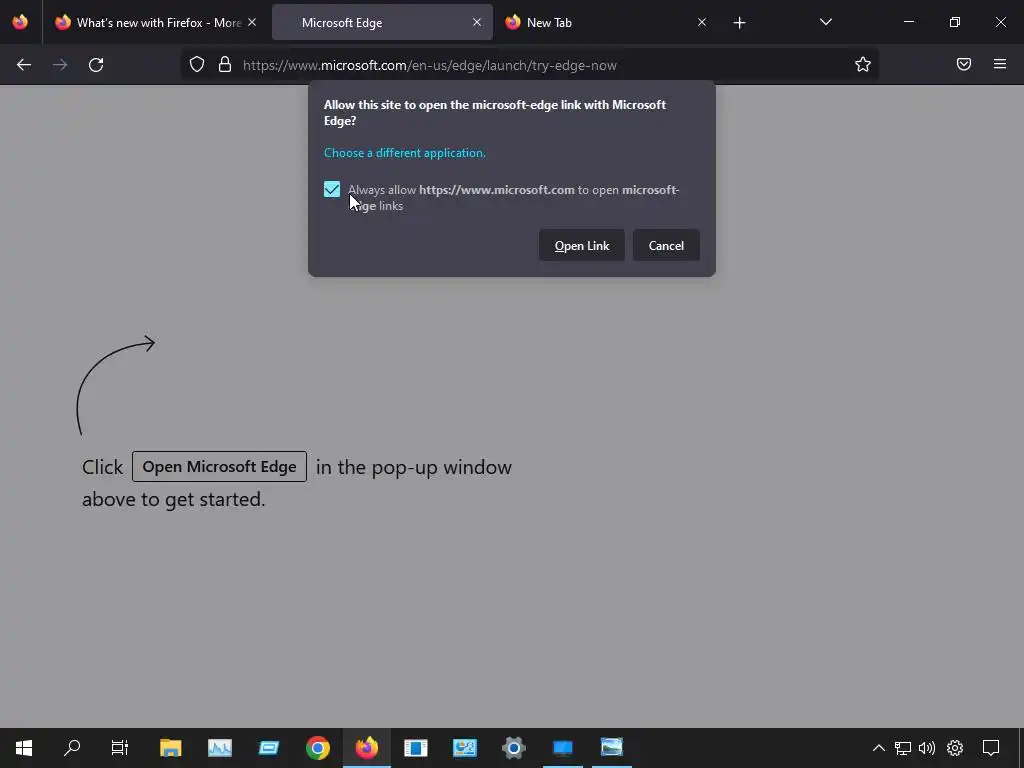Image resolution: width=1024 pixels, height=768 pixels.
Task: Open the blue monitor app on taskbar
Action: tap(562, 748)
